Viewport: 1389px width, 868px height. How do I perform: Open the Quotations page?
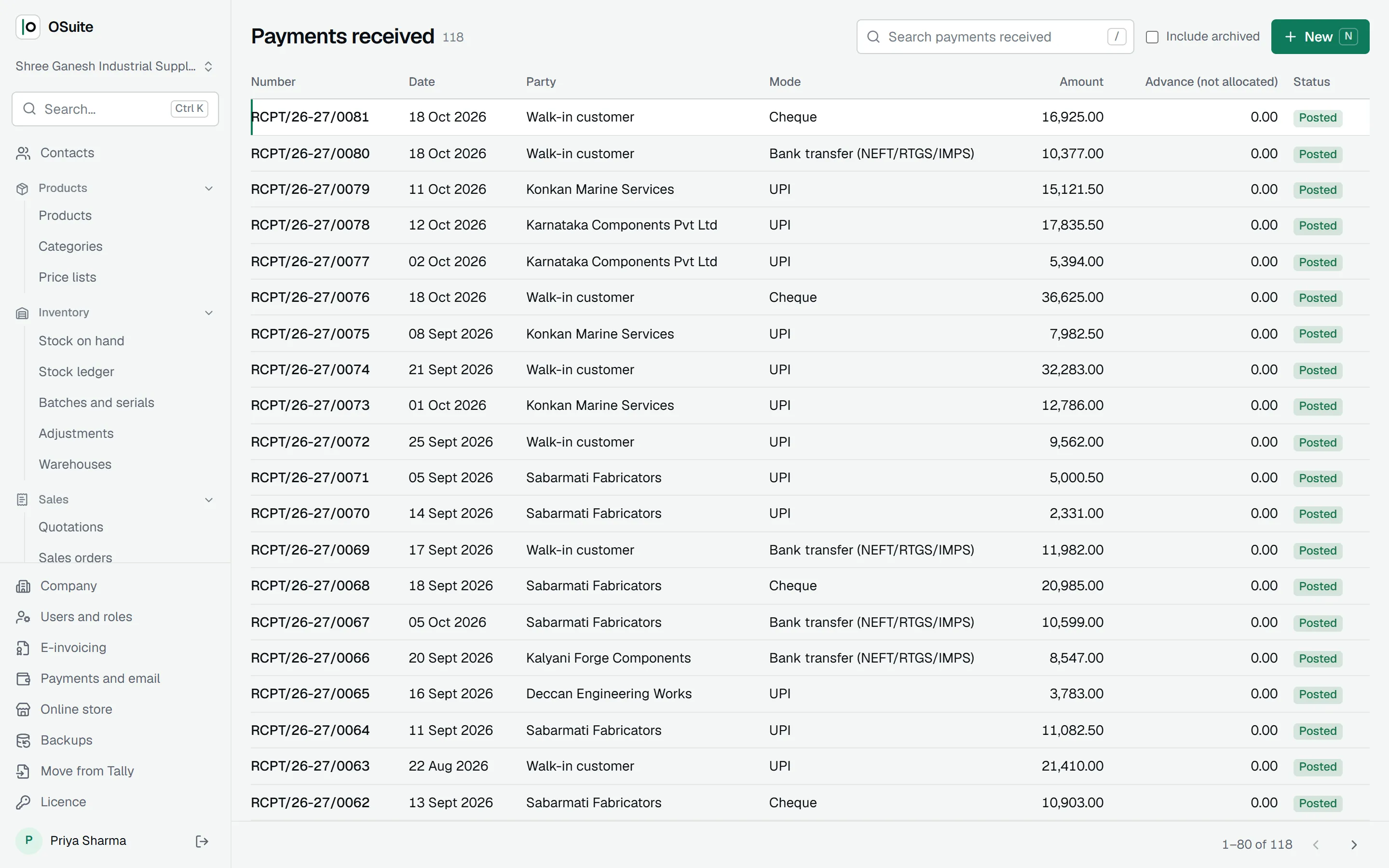(x=70, y=527)
